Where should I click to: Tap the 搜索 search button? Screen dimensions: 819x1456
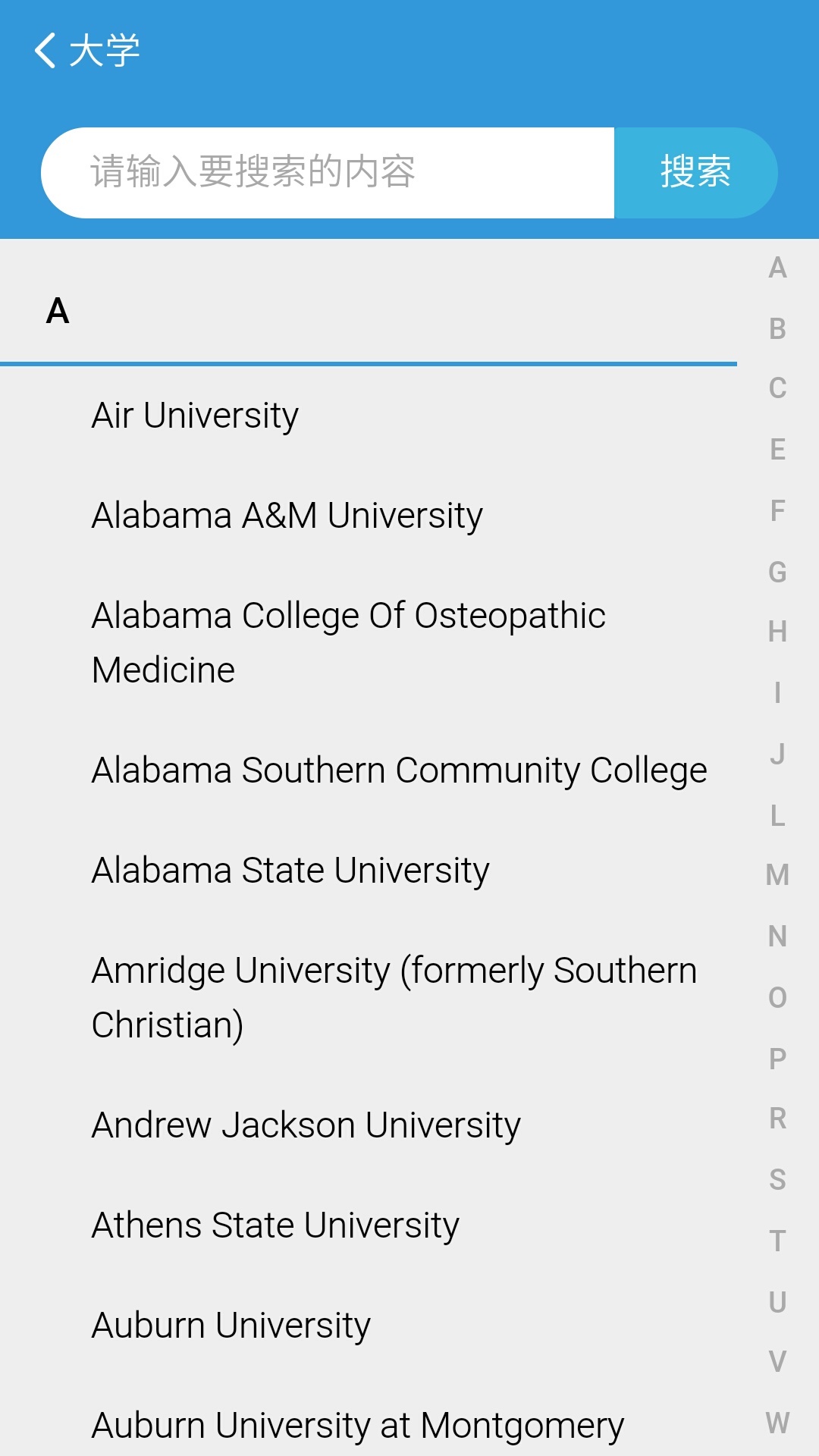point(695,173)
